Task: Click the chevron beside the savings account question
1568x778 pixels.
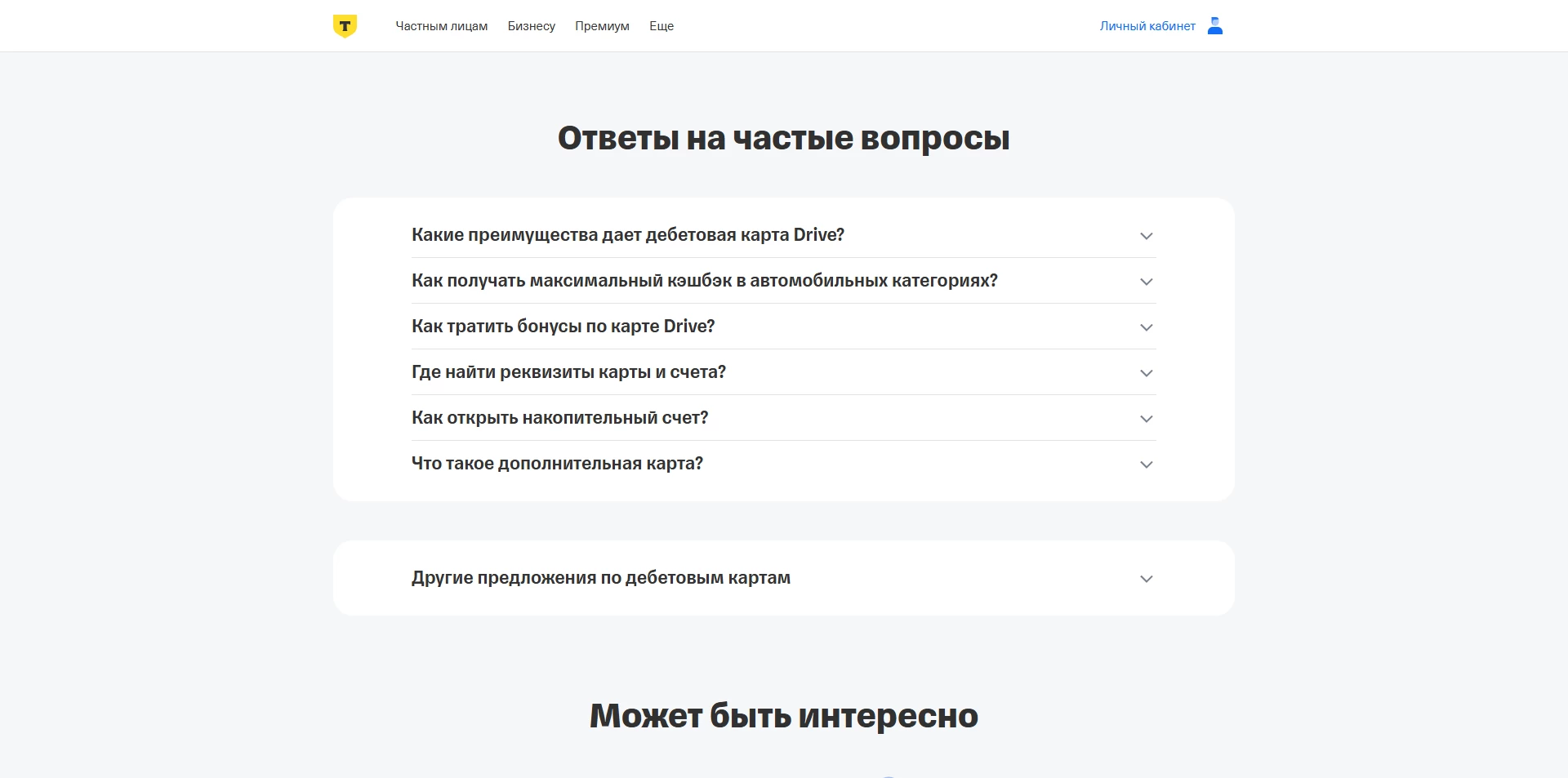Action: [1147, 419]
